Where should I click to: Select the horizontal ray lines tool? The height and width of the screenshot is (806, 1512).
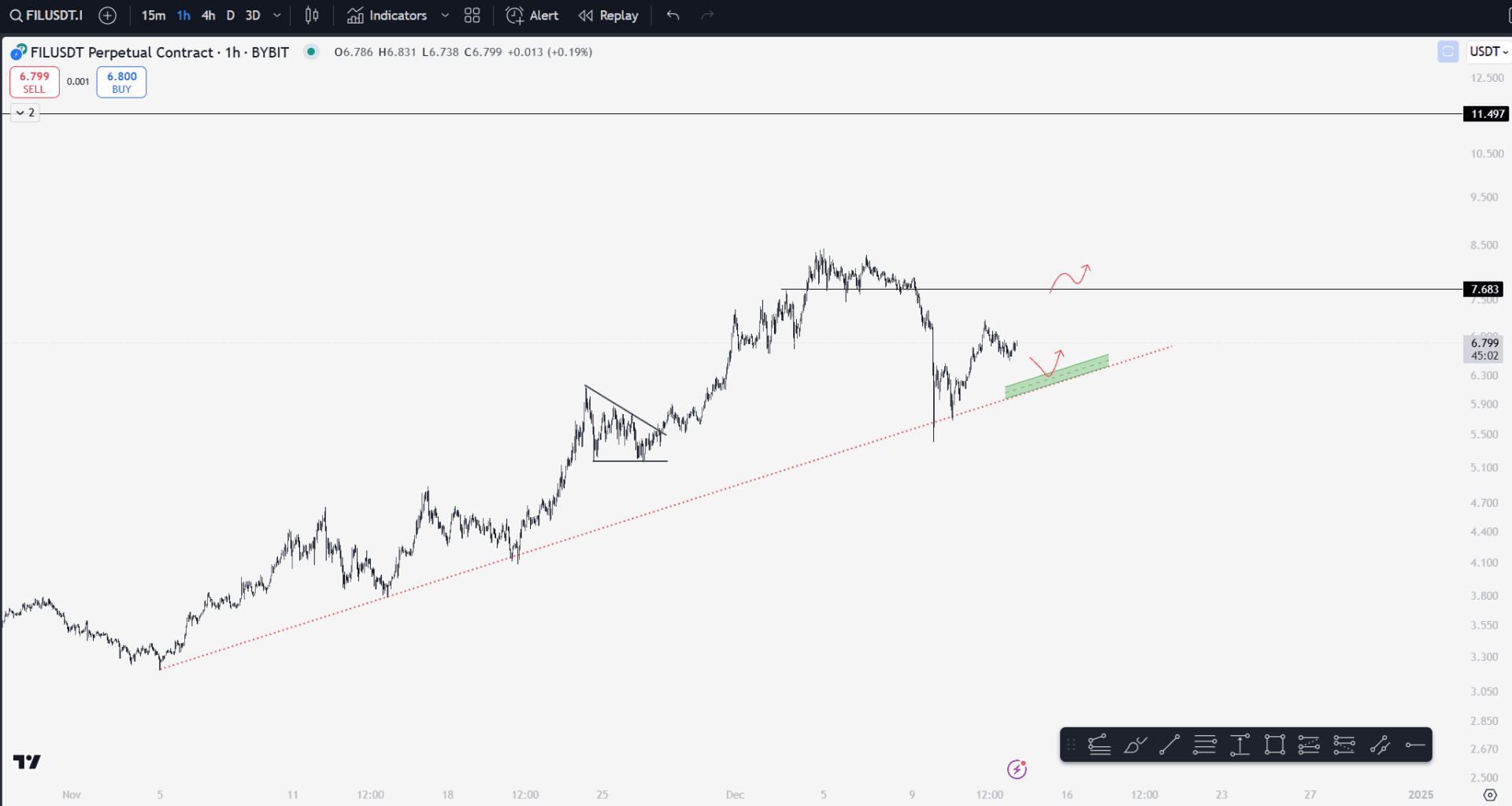point(1205,745)
